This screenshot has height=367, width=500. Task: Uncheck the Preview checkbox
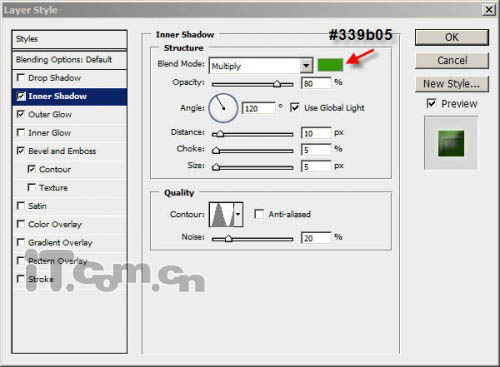tap(431, 103)
